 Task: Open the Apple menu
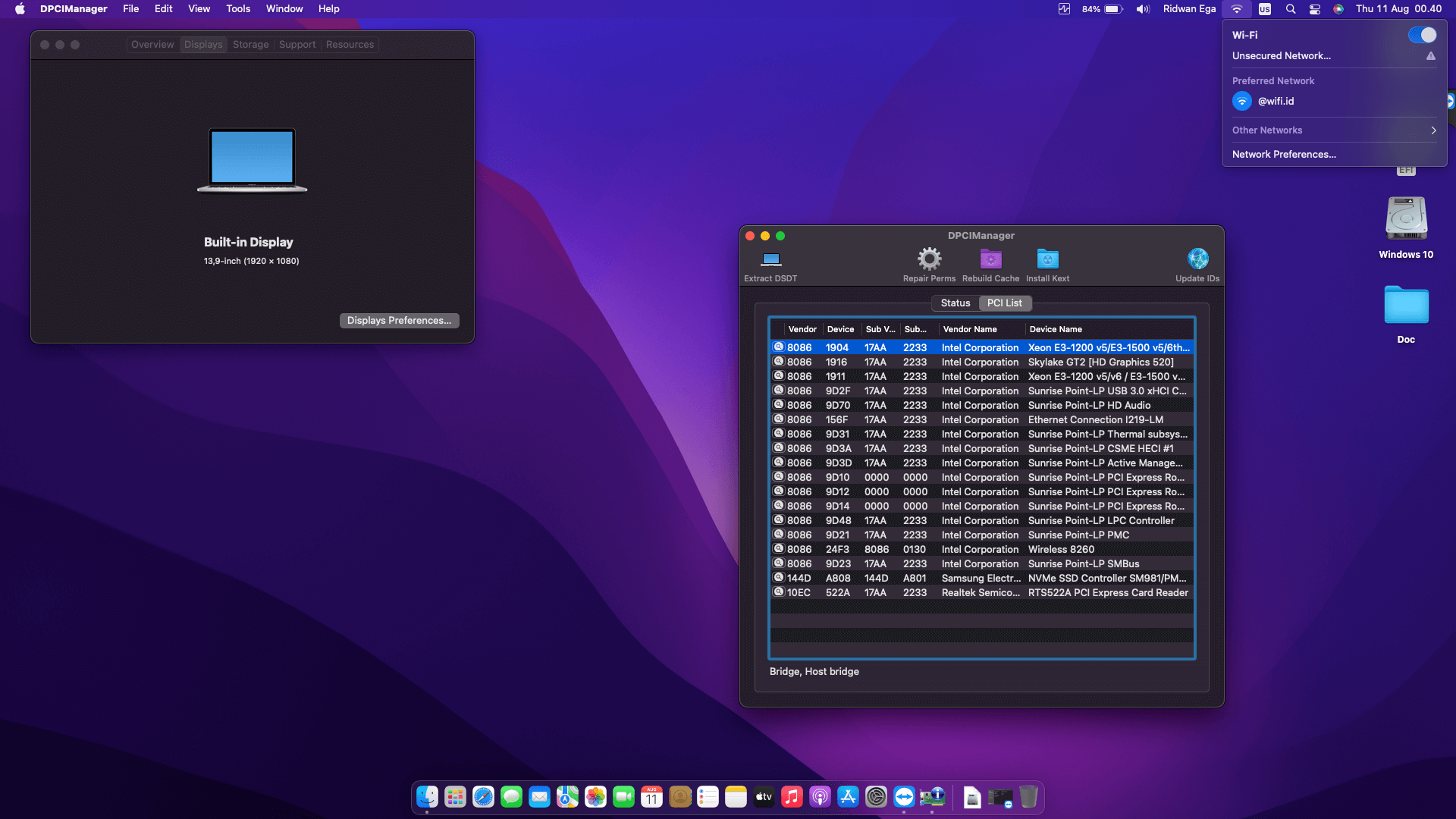[20, 9]
